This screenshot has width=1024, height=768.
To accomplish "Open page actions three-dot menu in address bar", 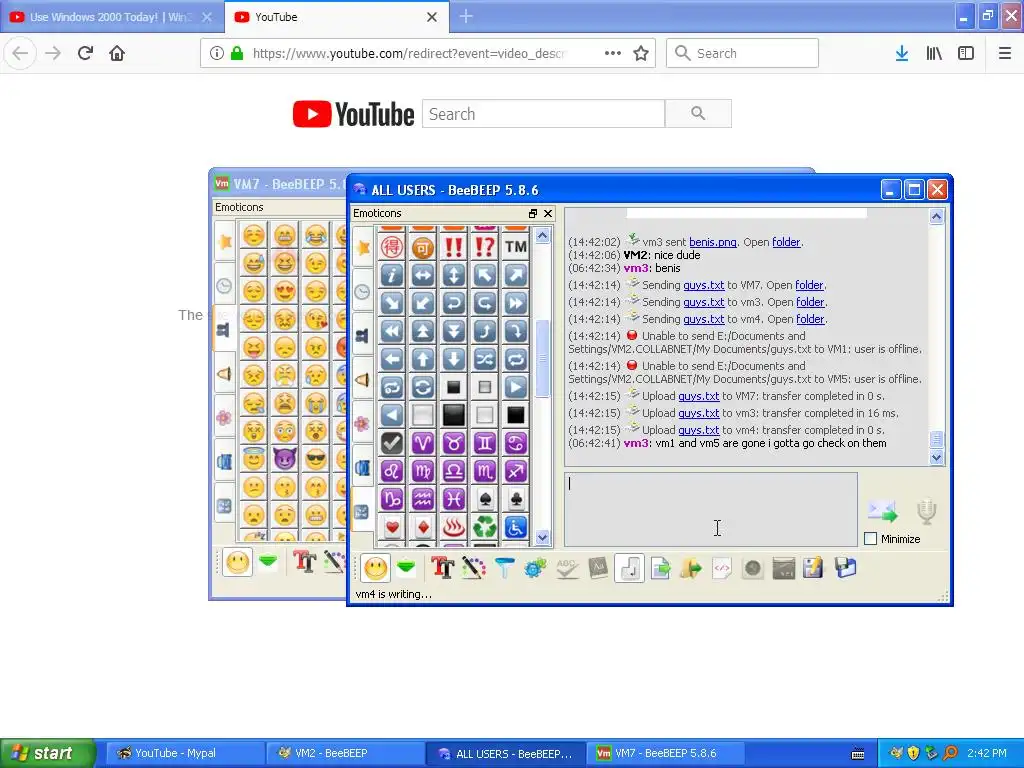I will click(x=613, y=53).
